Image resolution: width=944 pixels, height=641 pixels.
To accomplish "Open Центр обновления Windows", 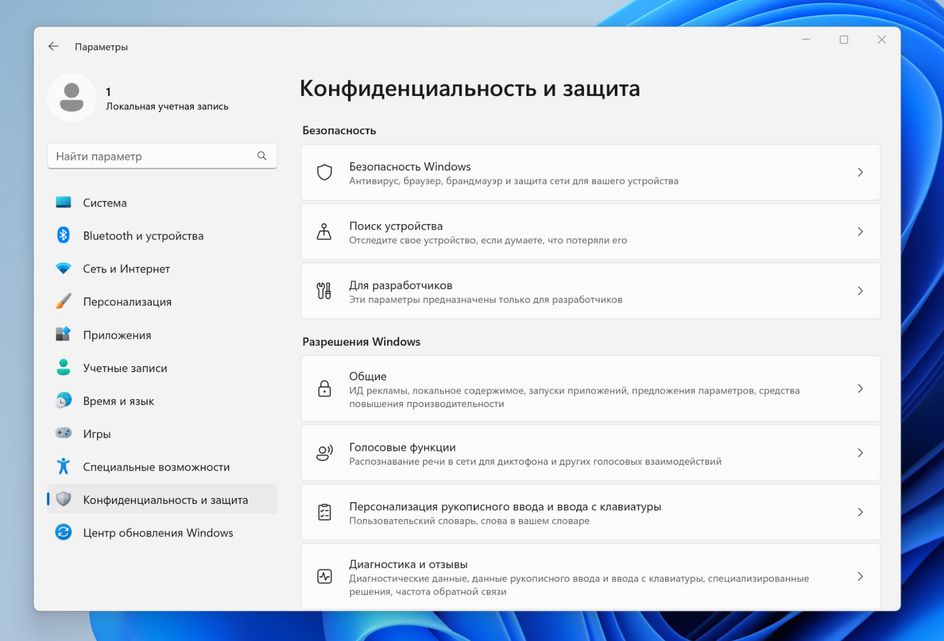I will tap(162, 533).
